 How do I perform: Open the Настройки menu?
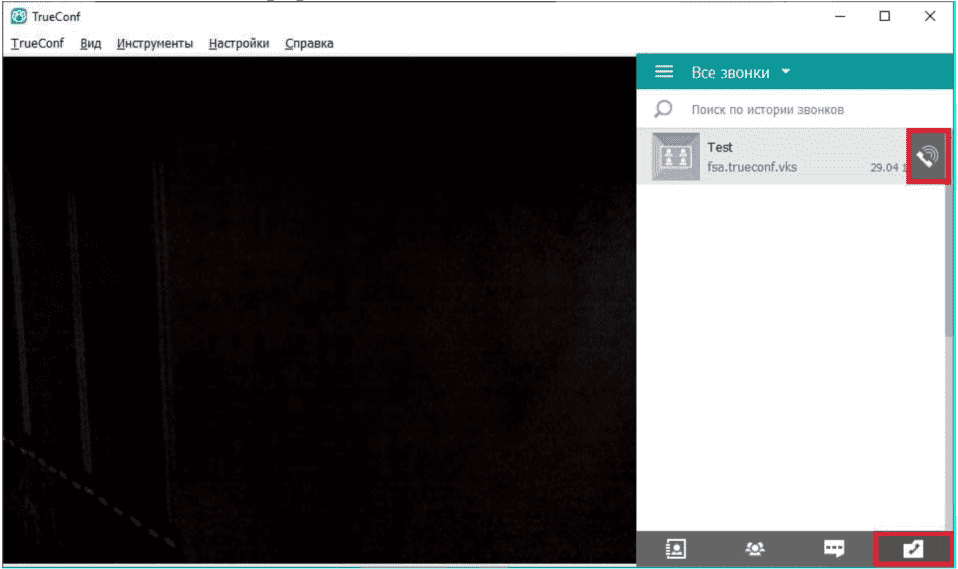click(239, 43)
